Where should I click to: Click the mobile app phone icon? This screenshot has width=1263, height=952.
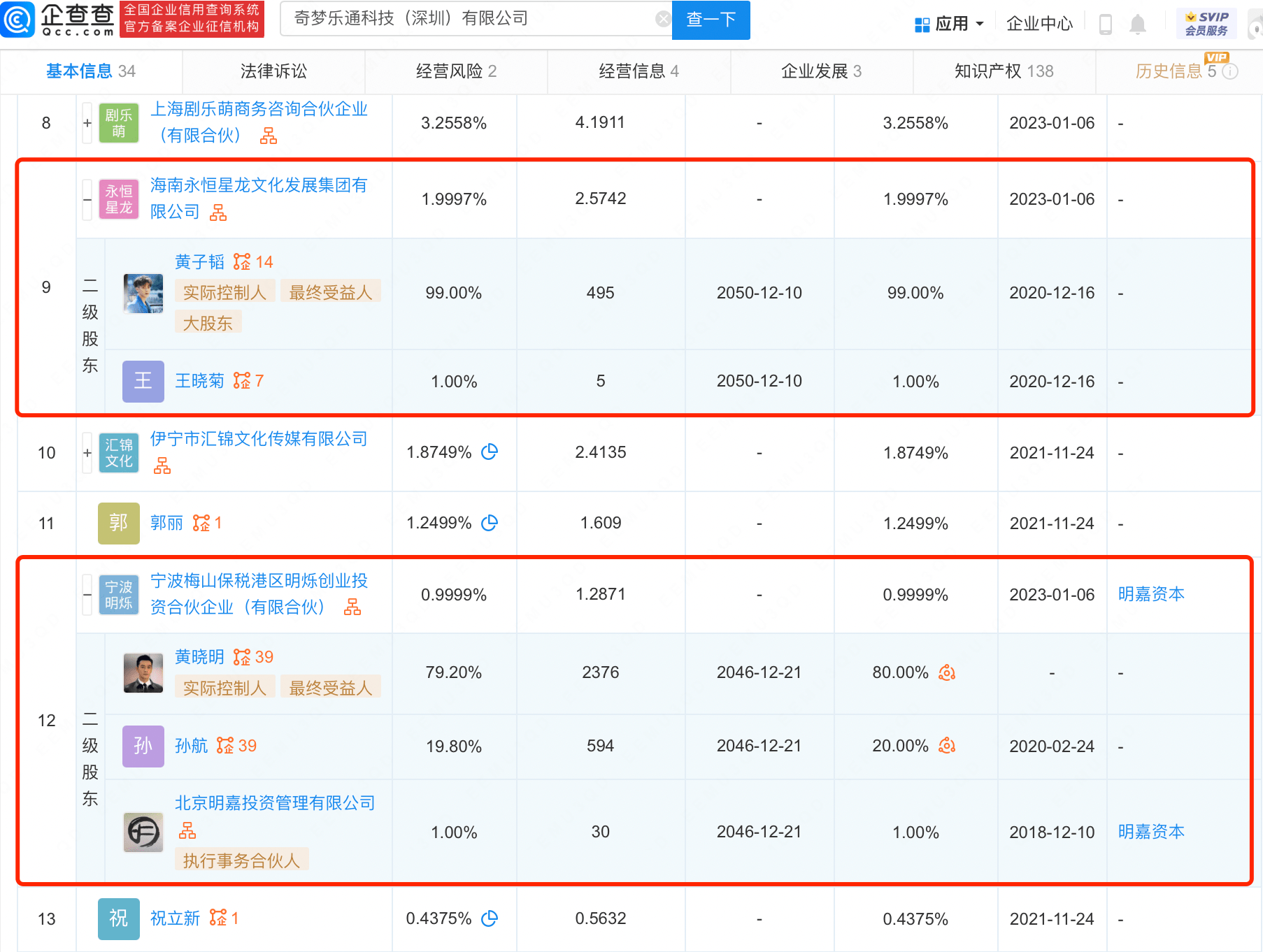coord(1106,23)
